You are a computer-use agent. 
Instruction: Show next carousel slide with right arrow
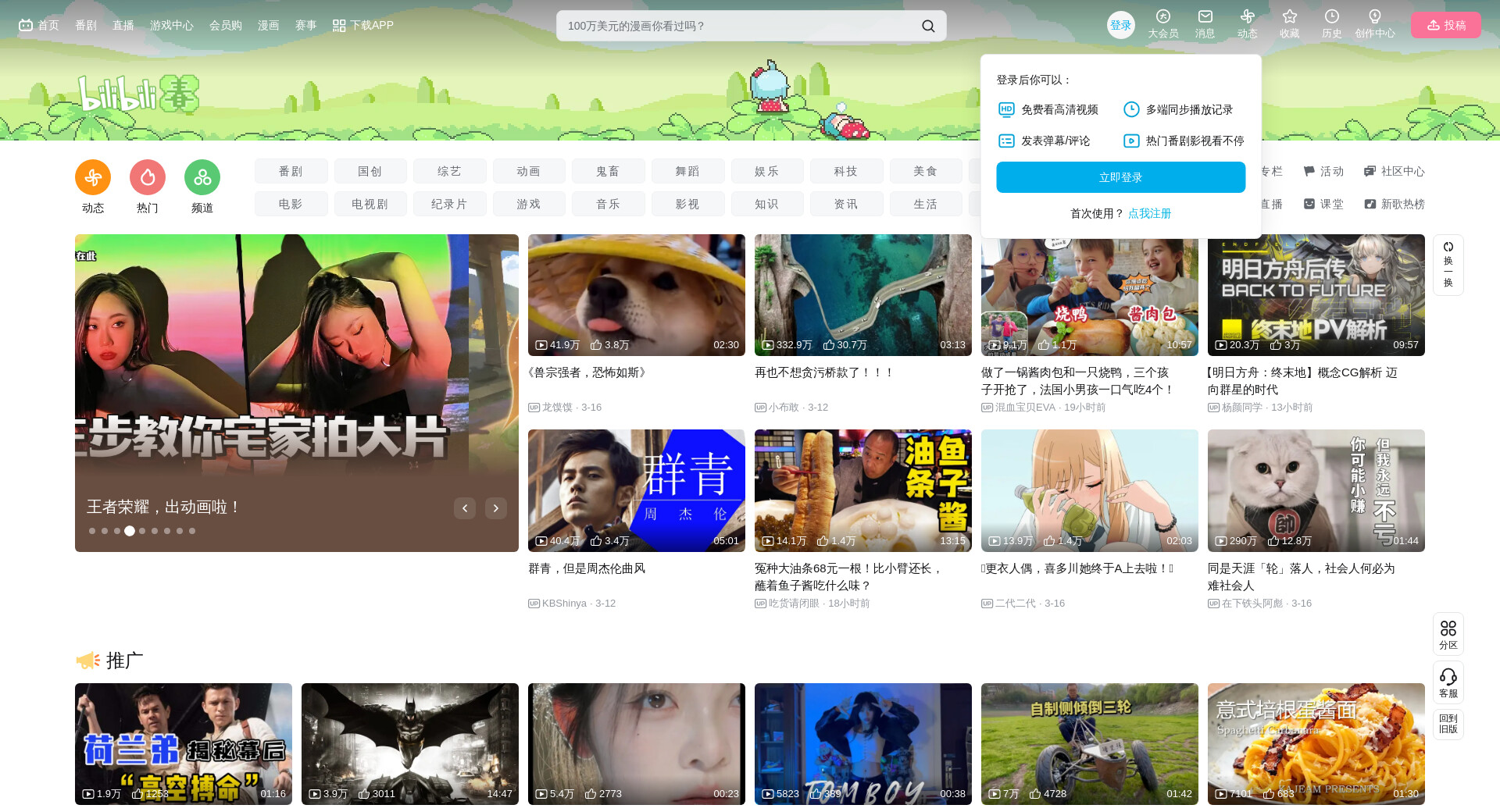click(495, 508)
